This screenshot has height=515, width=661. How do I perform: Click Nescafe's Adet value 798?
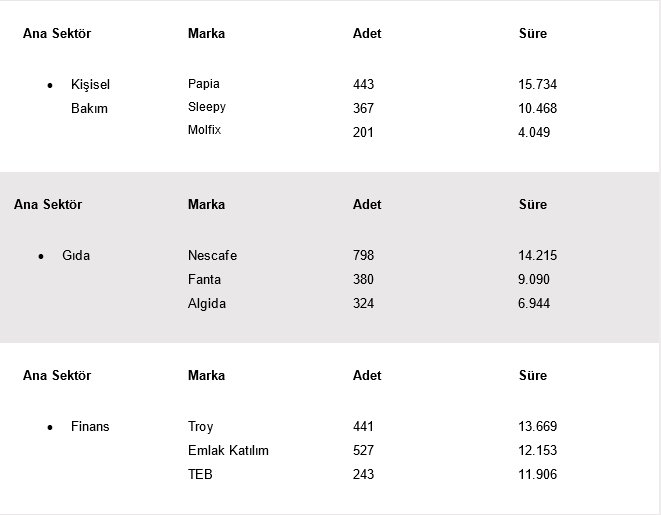click(363, 256)
